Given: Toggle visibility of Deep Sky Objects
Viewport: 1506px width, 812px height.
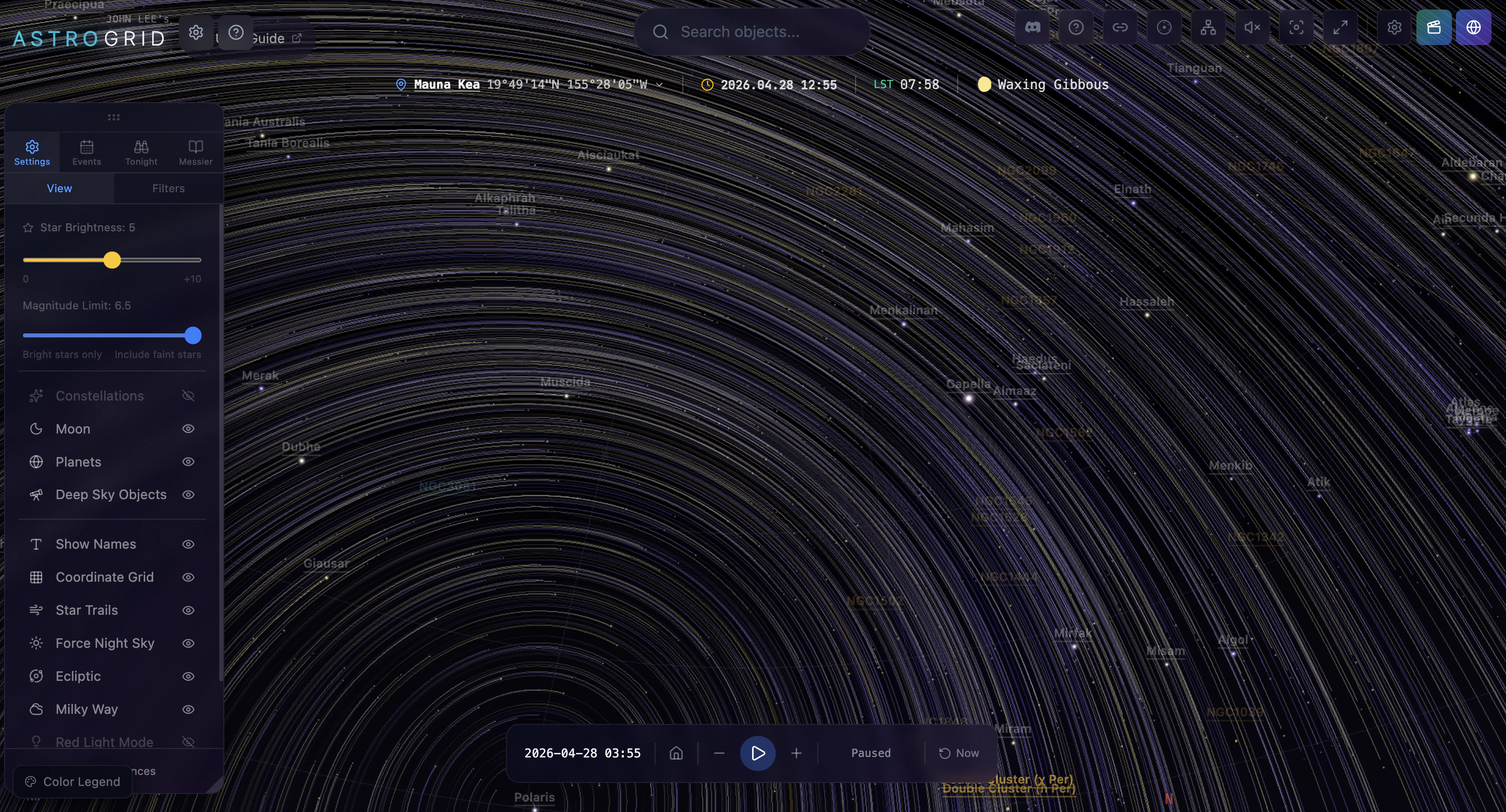Looking at the screenshot, I should tap(188, 495).
